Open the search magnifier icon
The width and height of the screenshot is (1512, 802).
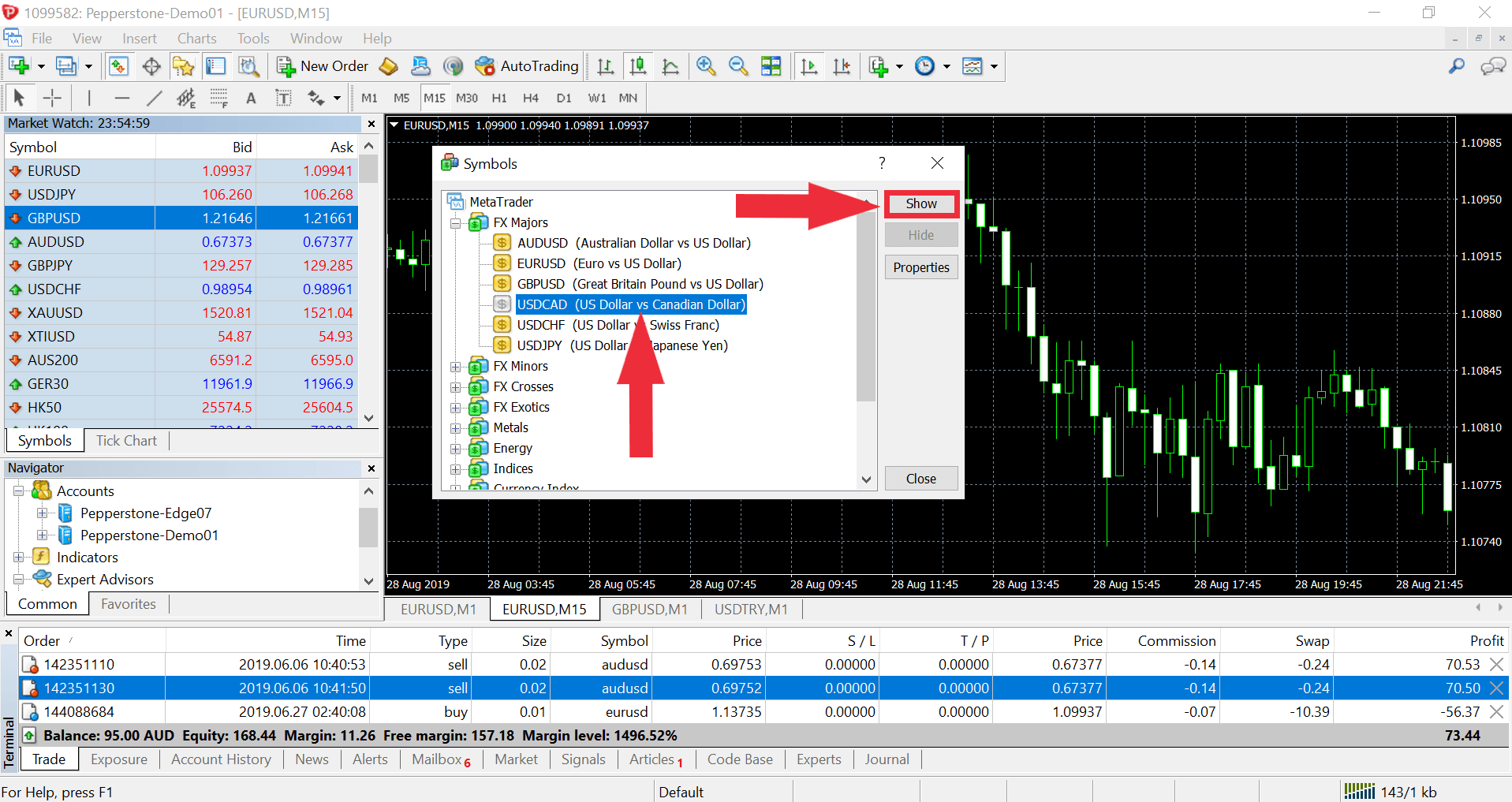click(x=1456, y=66)
